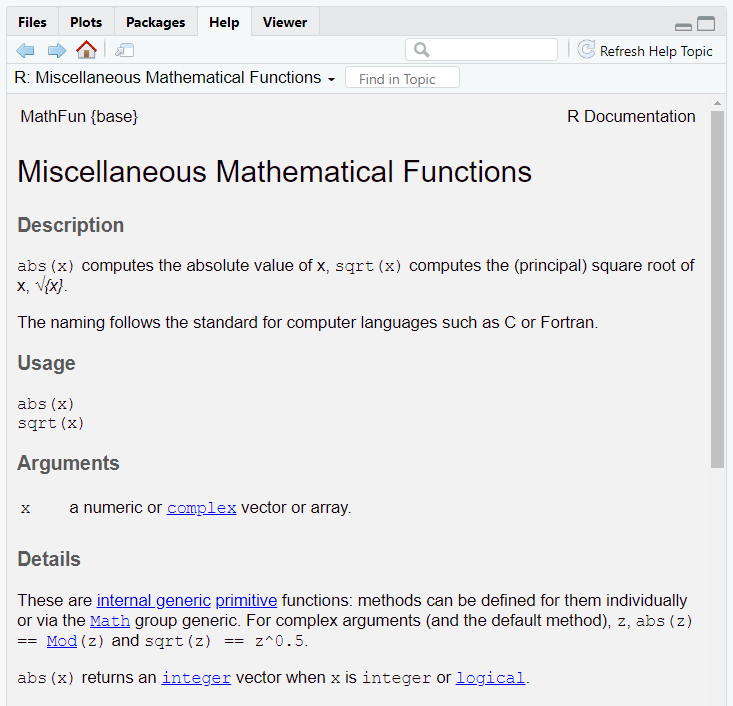Open the Packages tab
This screenshot has height=706, width=733.
pos(156,22)
